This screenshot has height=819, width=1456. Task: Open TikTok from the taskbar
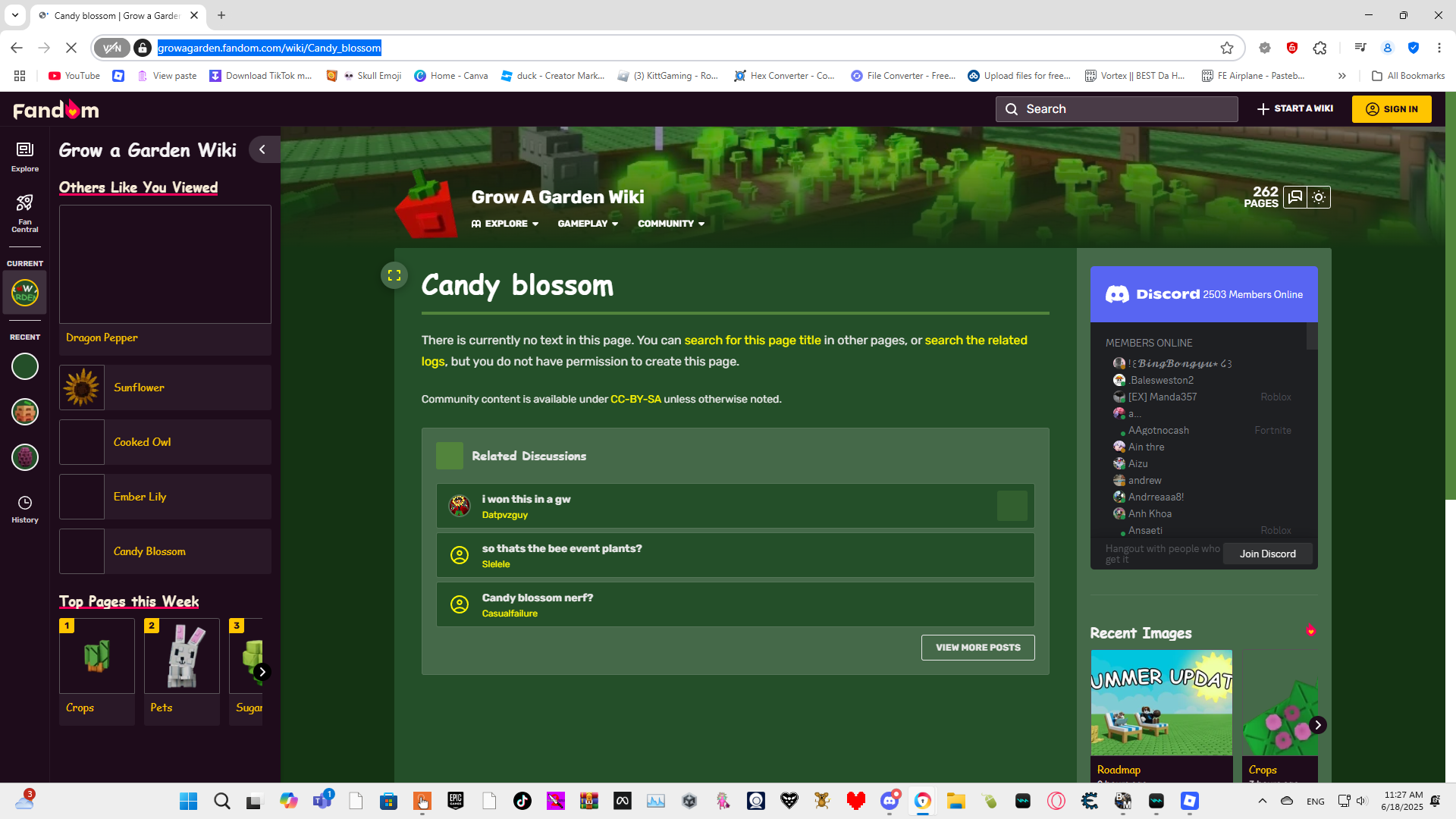point(522,801)
